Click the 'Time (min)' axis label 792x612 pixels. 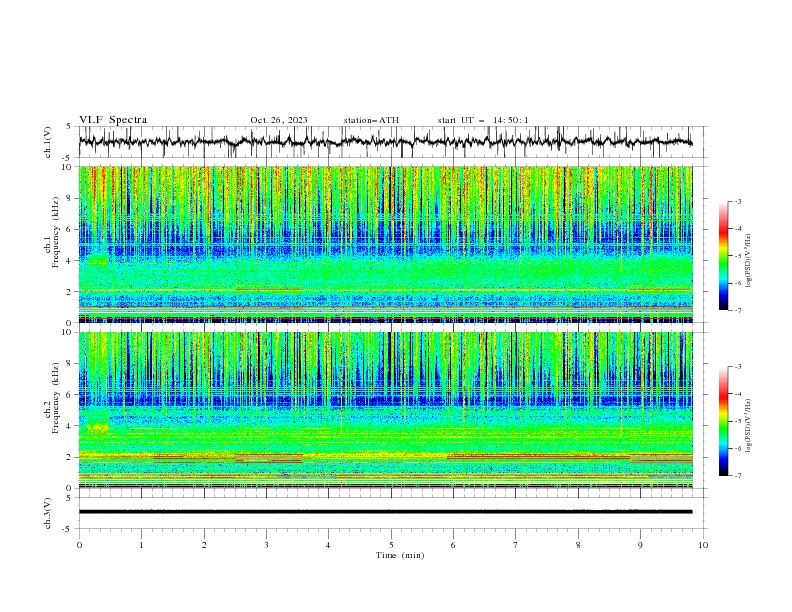(400, 555)
